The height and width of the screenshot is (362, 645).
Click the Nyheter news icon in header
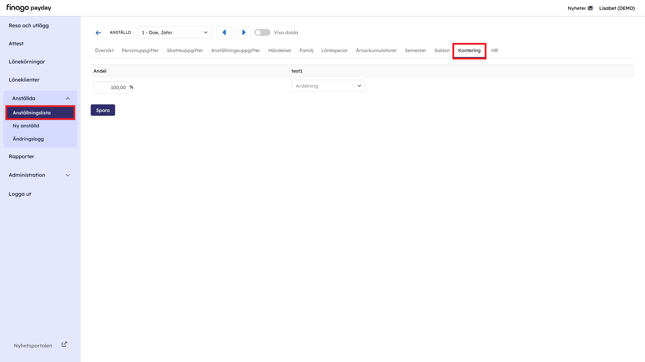pyautogui.click(x=590, y=8)
